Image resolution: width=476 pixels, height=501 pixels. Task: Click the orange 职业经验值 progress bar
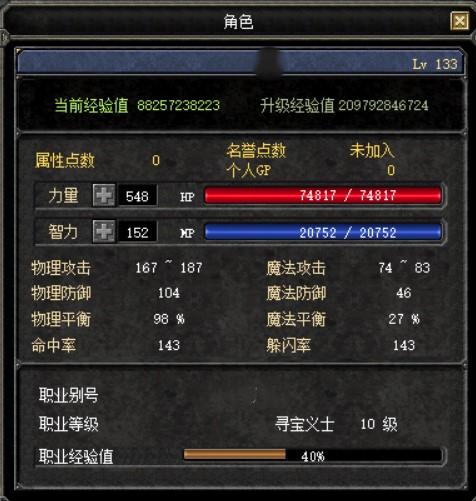click(313, 455)
